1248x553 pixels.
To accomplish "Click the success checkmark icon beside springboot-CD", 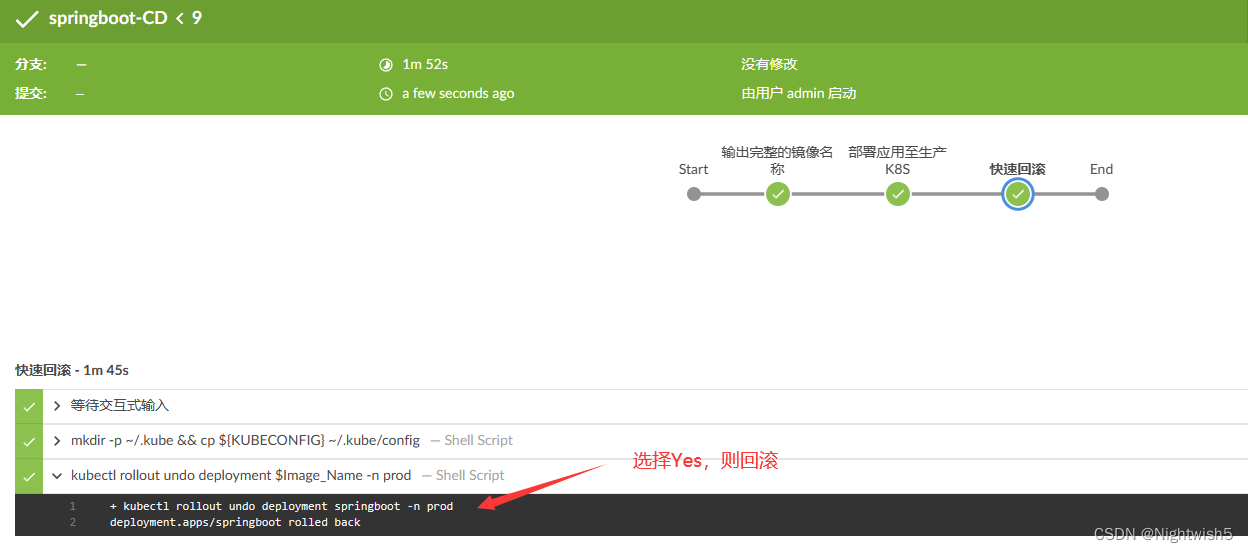I will coord(27,18).
